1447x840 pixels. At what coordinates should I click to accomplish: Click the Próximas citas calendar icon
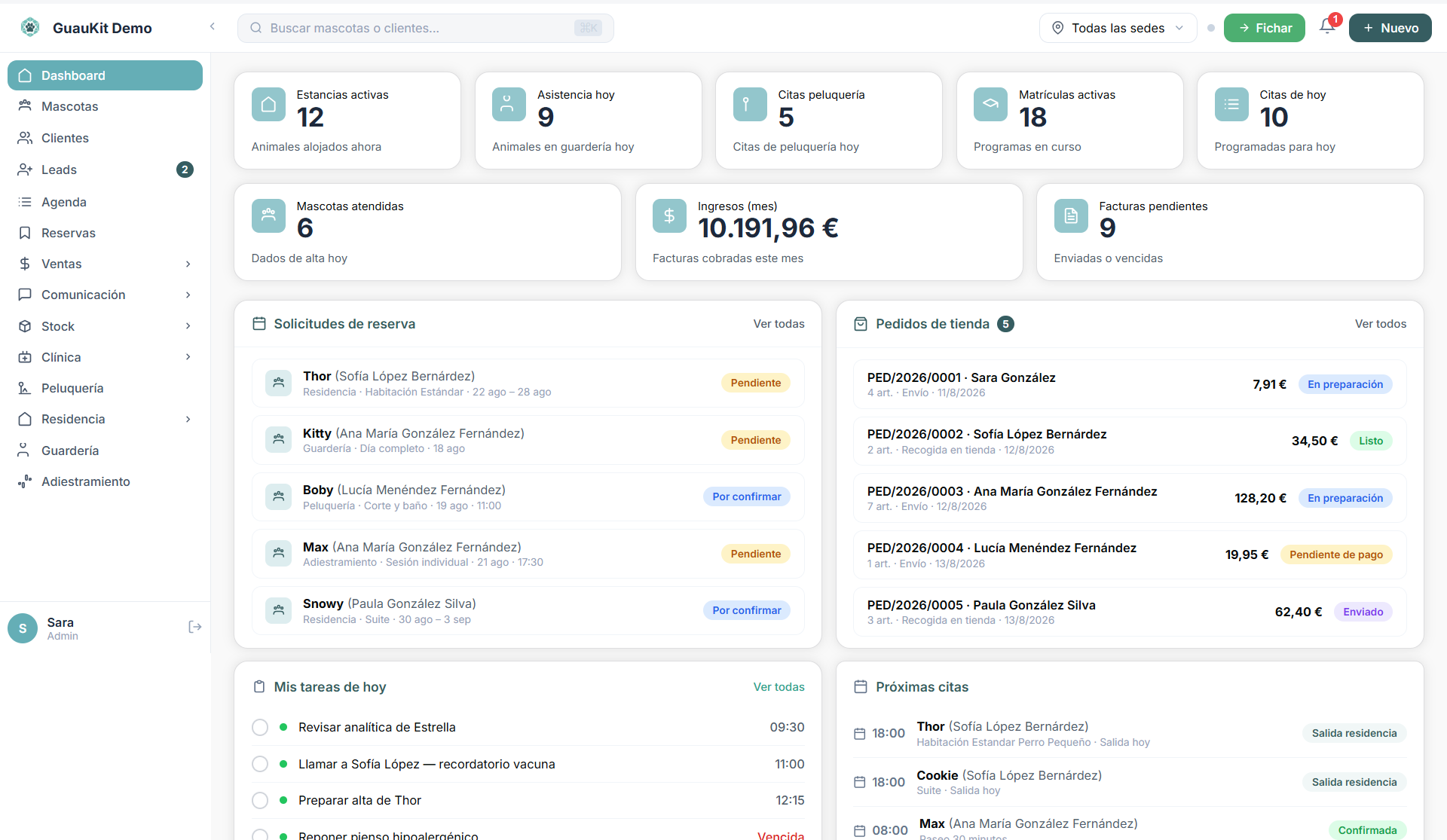click(x=861, y=687)
